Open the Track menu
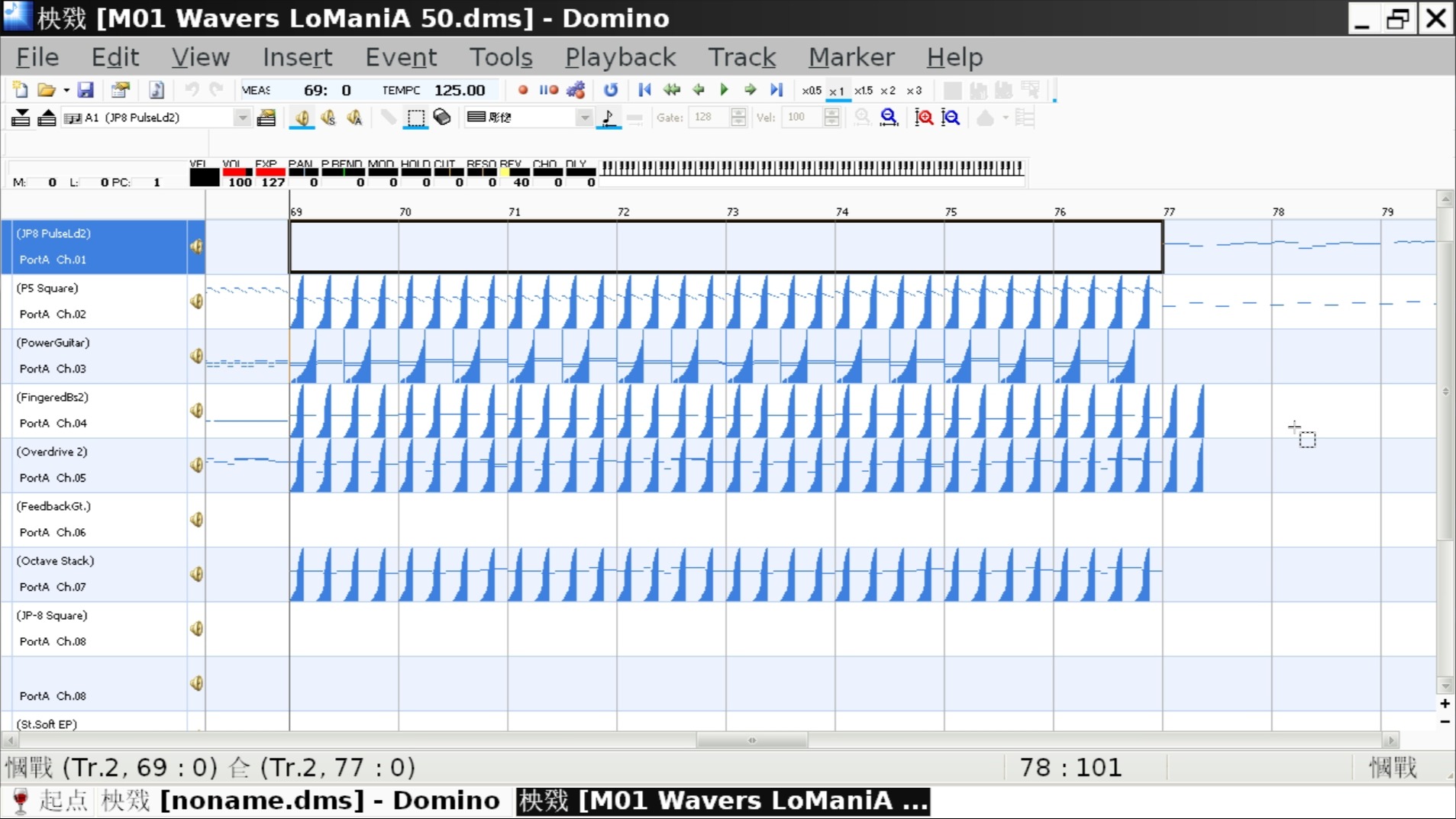 [x=741, y=57]
